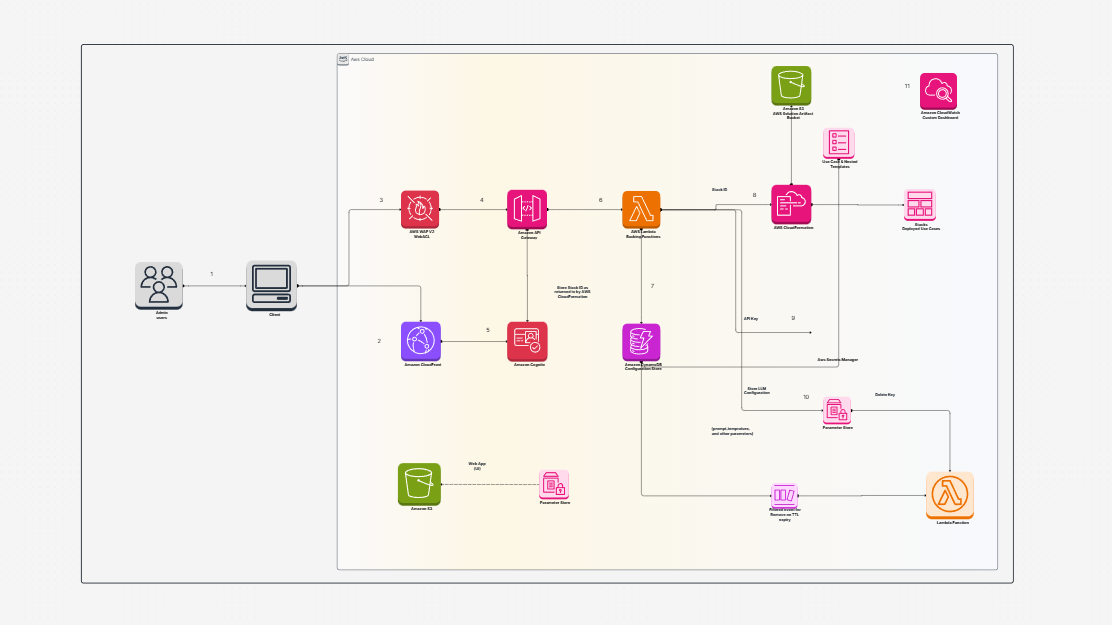The width and height of the screenshot is (1112, 625).
Task: Click the Use Case & Nested Templates icon
Action: coord(838,143)
